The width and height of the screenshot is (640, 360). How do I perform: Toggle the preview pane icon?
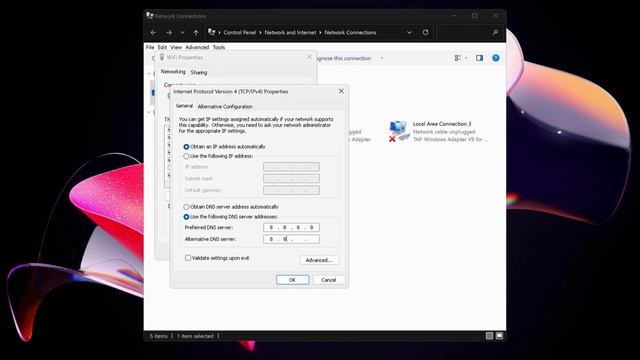pos(479,58)
